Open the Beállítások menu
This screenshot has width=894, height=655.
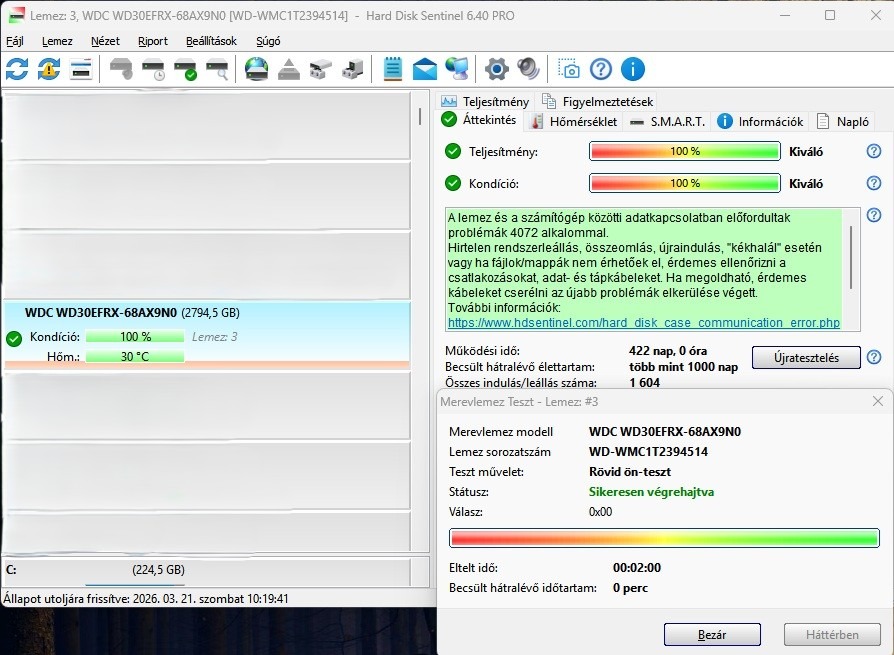pyautogui.click(x=212, y=41)
